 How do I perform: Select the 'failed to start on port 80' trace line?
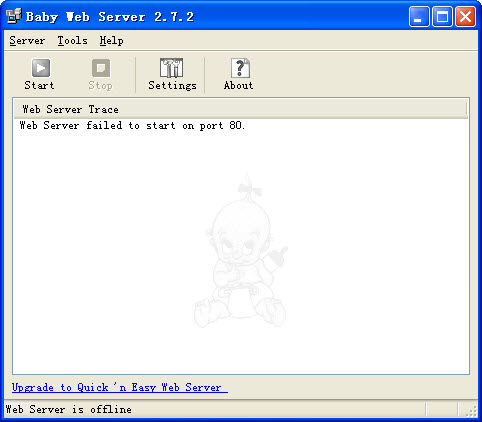pos(132,126)
